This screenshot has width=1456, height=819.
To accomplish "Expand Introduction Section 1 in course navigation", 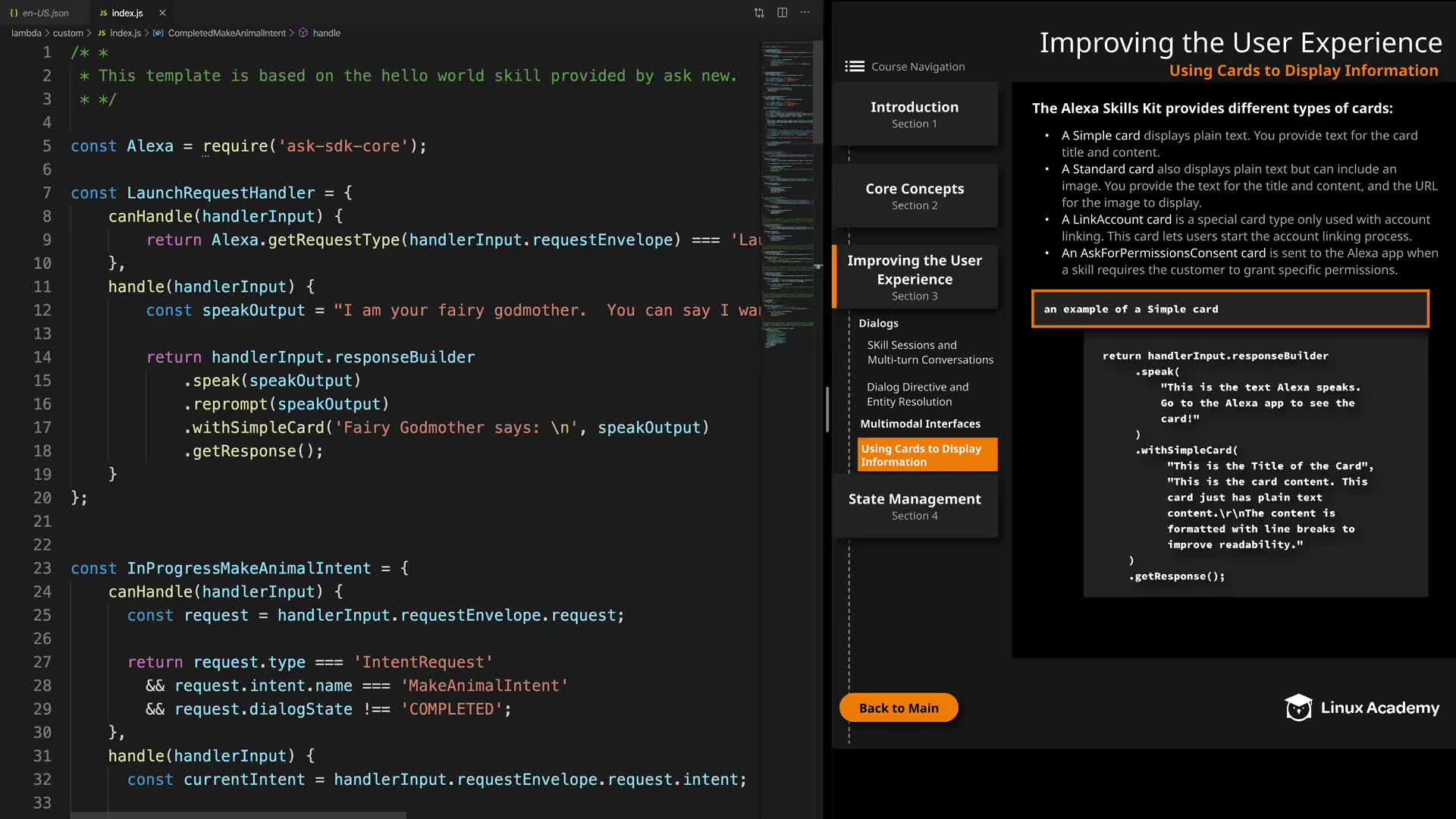I will [915, 114].
